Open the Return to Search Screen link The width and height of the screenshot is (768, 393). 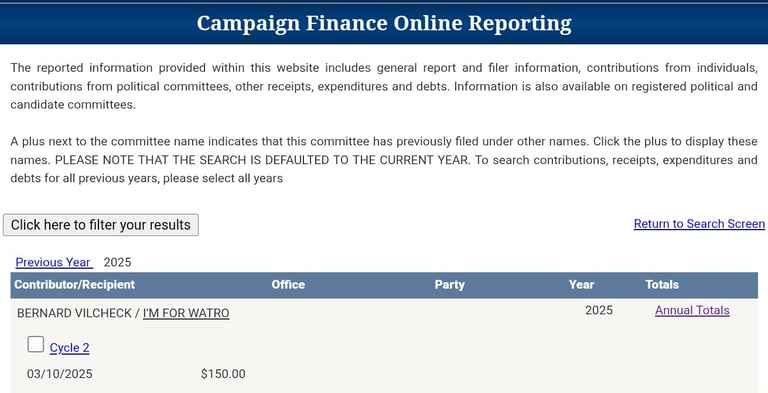point(699,224)
